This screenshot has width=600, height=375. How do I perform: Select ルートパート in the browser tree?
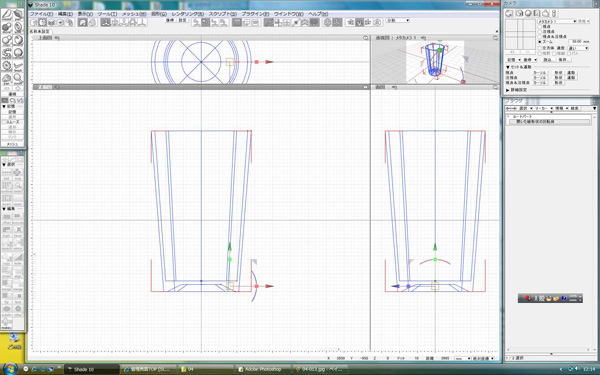(x=522, y=116)
